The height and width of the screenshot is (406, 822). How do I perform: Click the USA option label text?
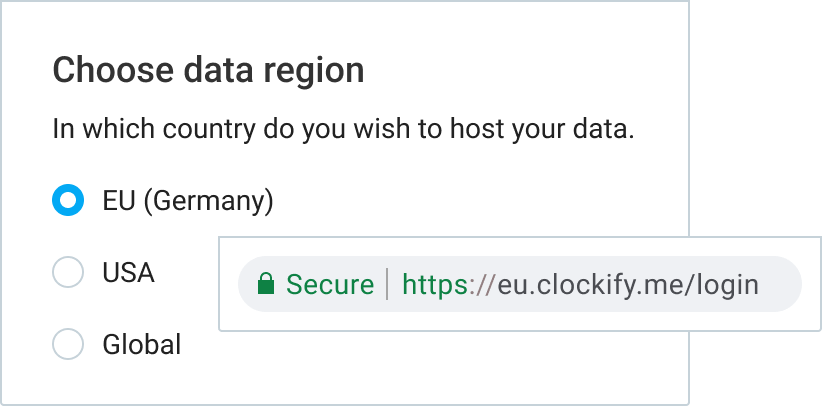point(128,273)
